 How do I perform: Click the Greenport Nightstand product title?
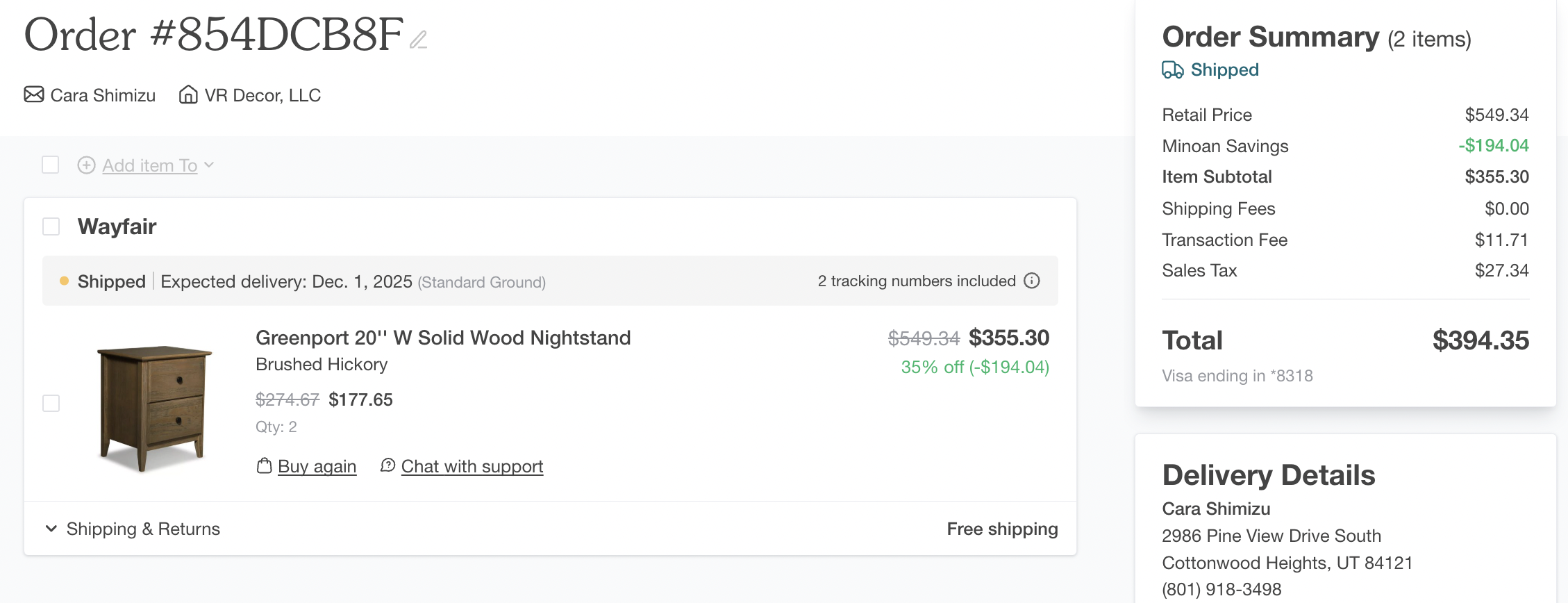point(443,338)
